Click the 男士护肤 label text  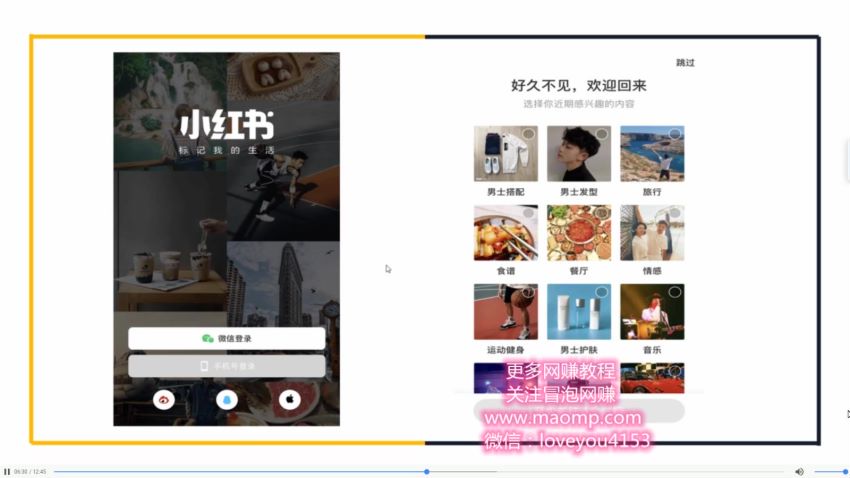pos(579,350)
